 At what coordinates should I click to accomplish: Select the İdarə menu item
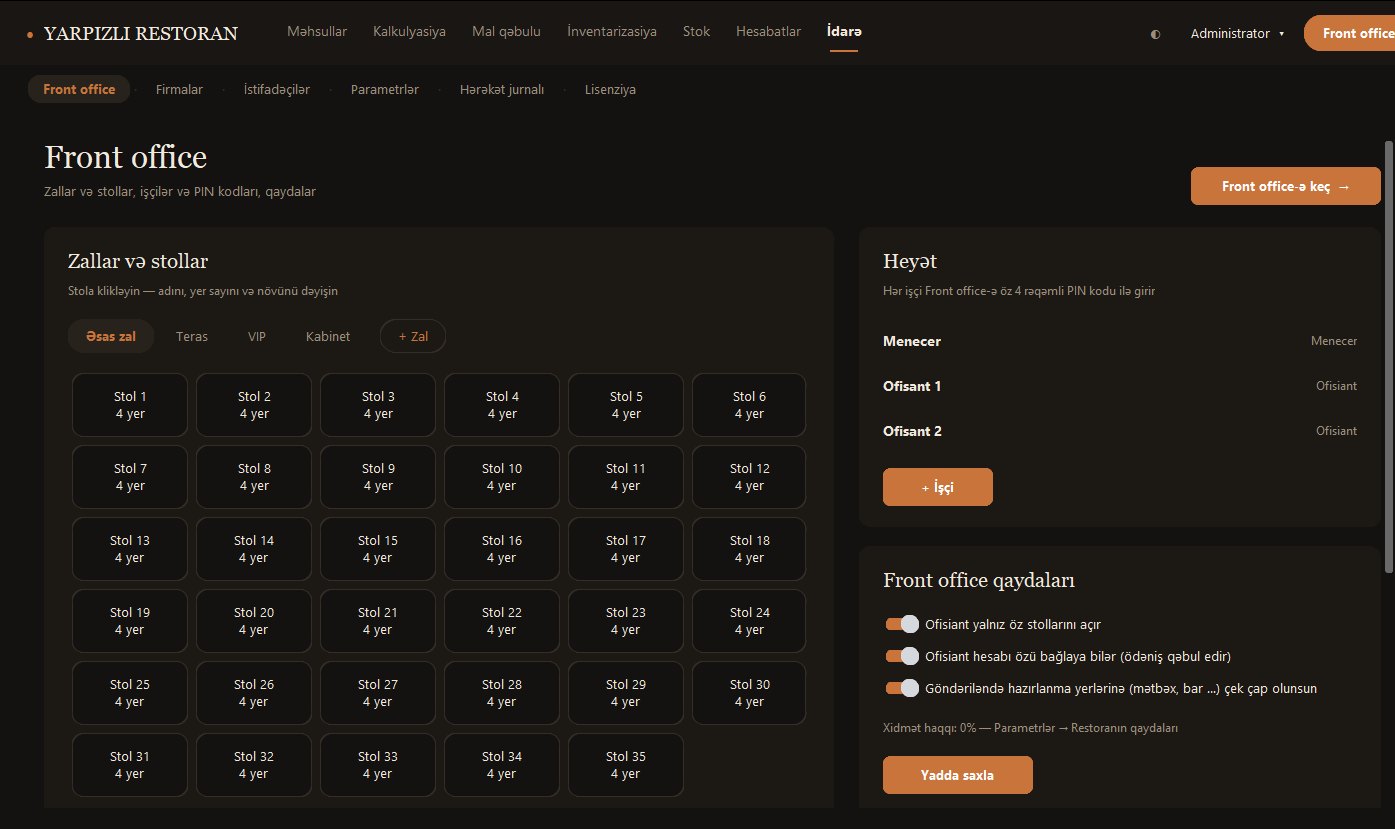pos(844,32)
